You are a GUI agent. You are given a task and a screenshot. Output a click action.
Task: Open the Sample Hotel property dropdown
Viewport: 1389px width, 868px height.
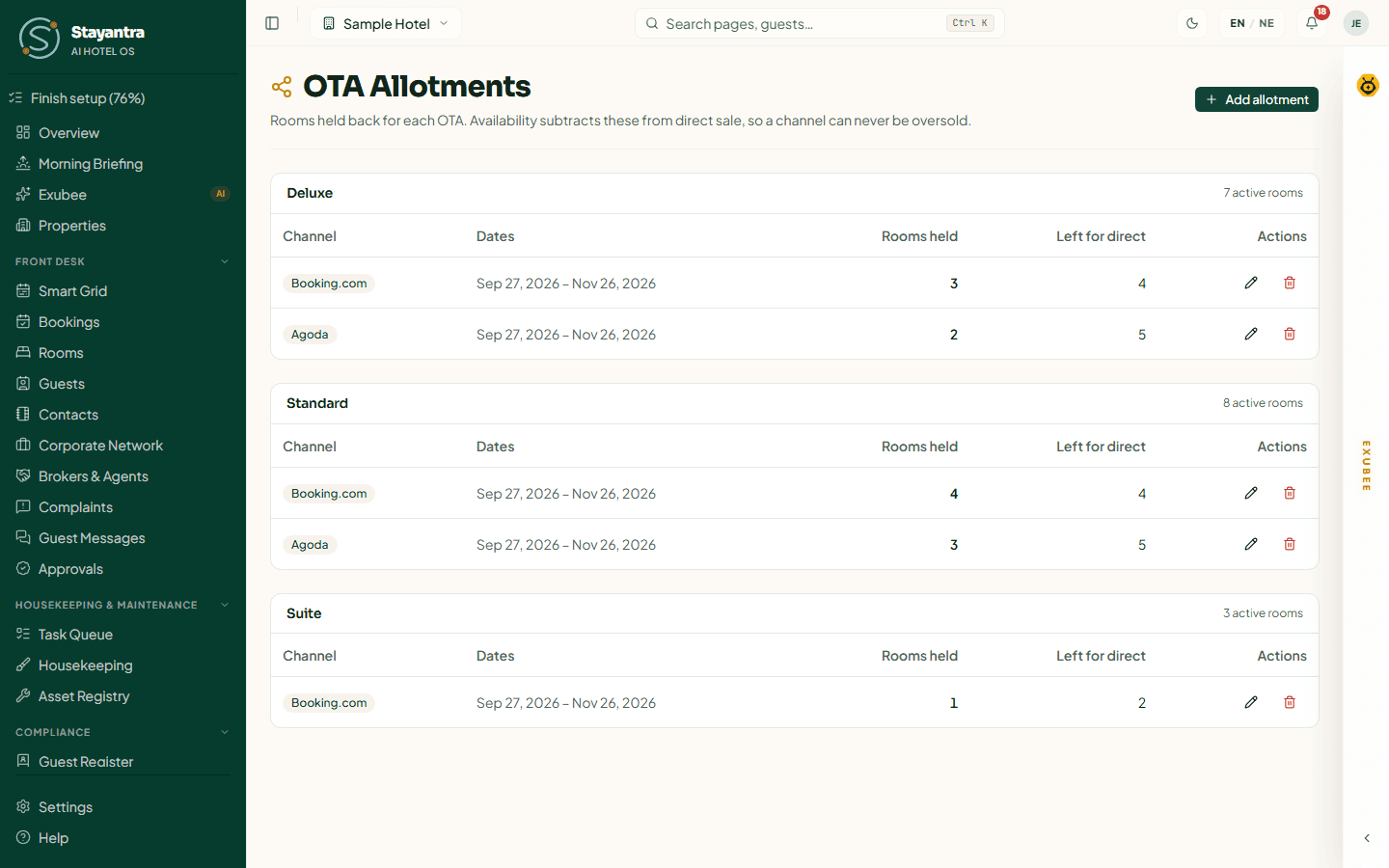click(x=386, y=23)
